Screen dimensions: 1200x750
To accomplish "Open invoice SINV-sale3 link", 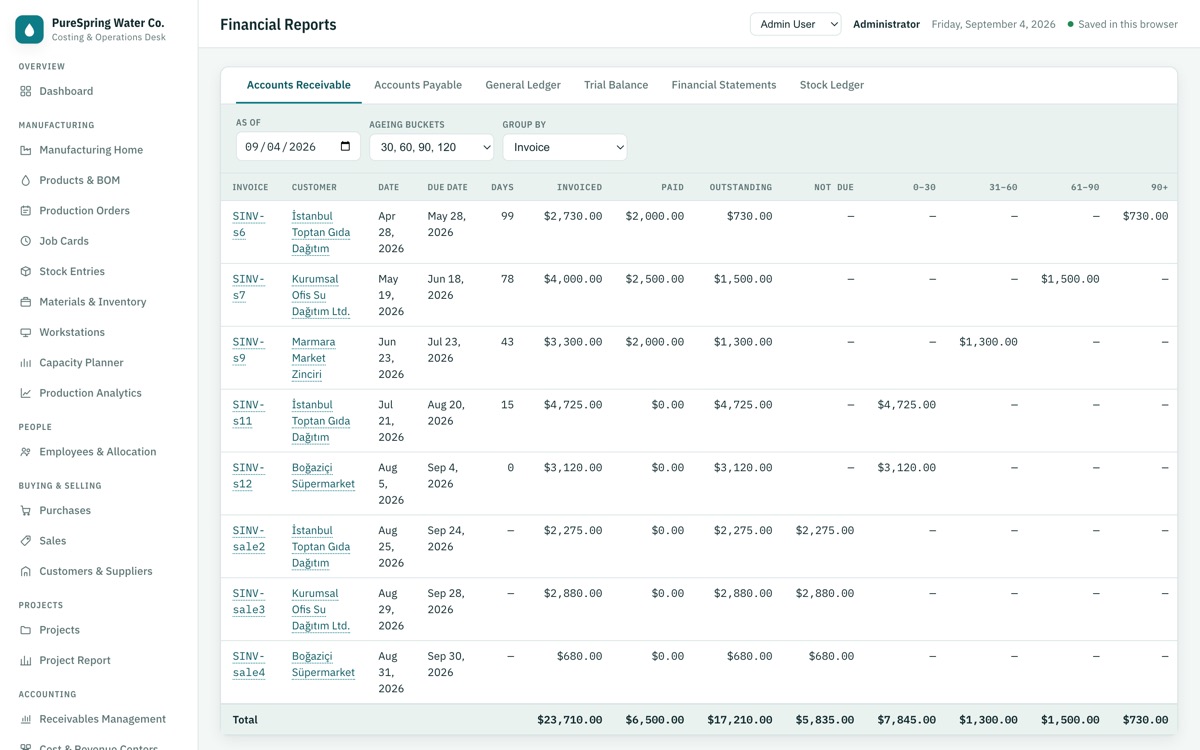I will pyautogui.click(x=249, y=602).
